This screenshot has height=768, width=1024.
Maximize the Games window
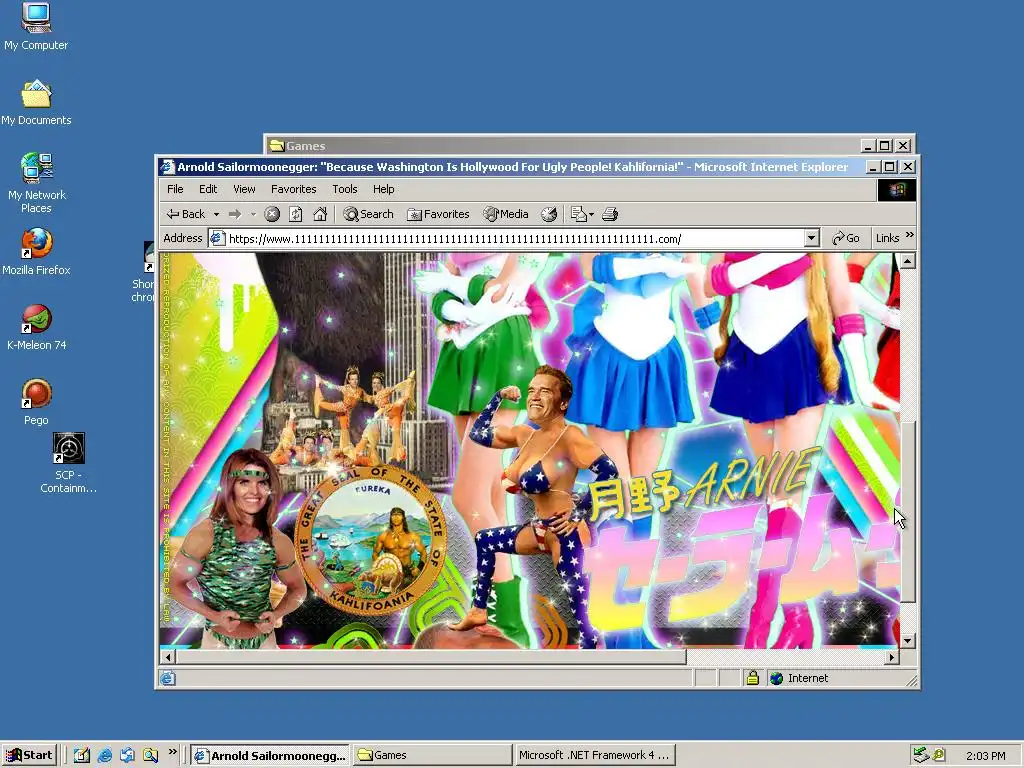coord(885,146)
